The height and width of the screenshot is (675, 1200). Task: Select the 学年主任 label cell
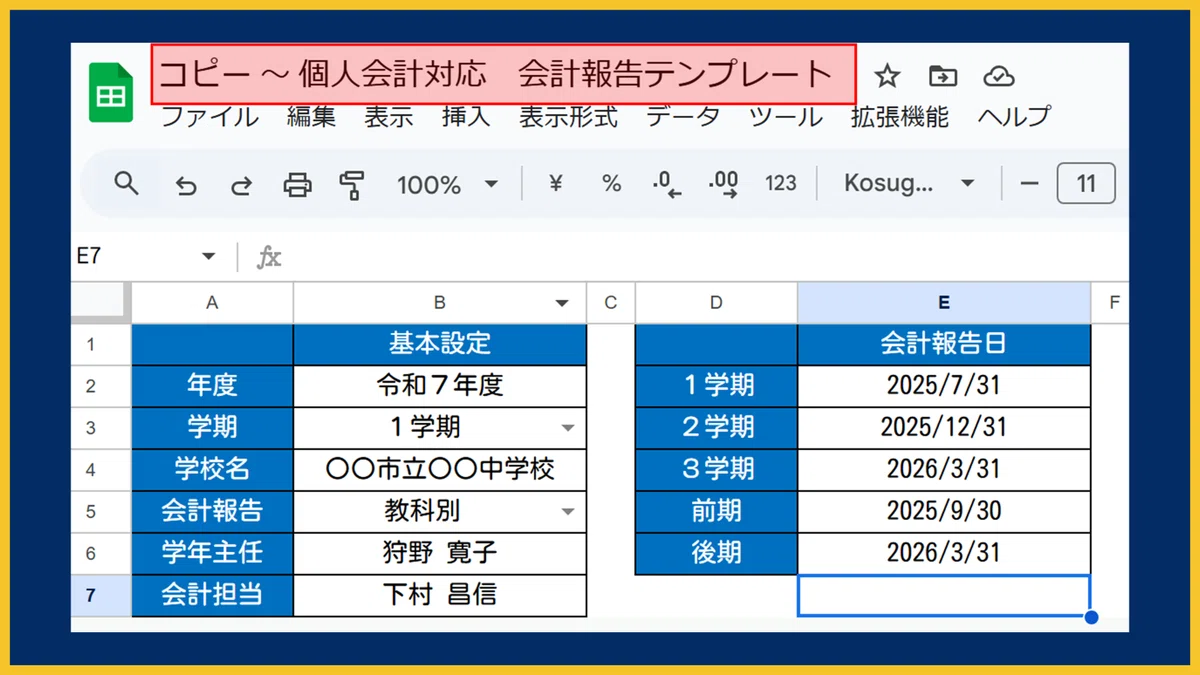click(212, 554)
